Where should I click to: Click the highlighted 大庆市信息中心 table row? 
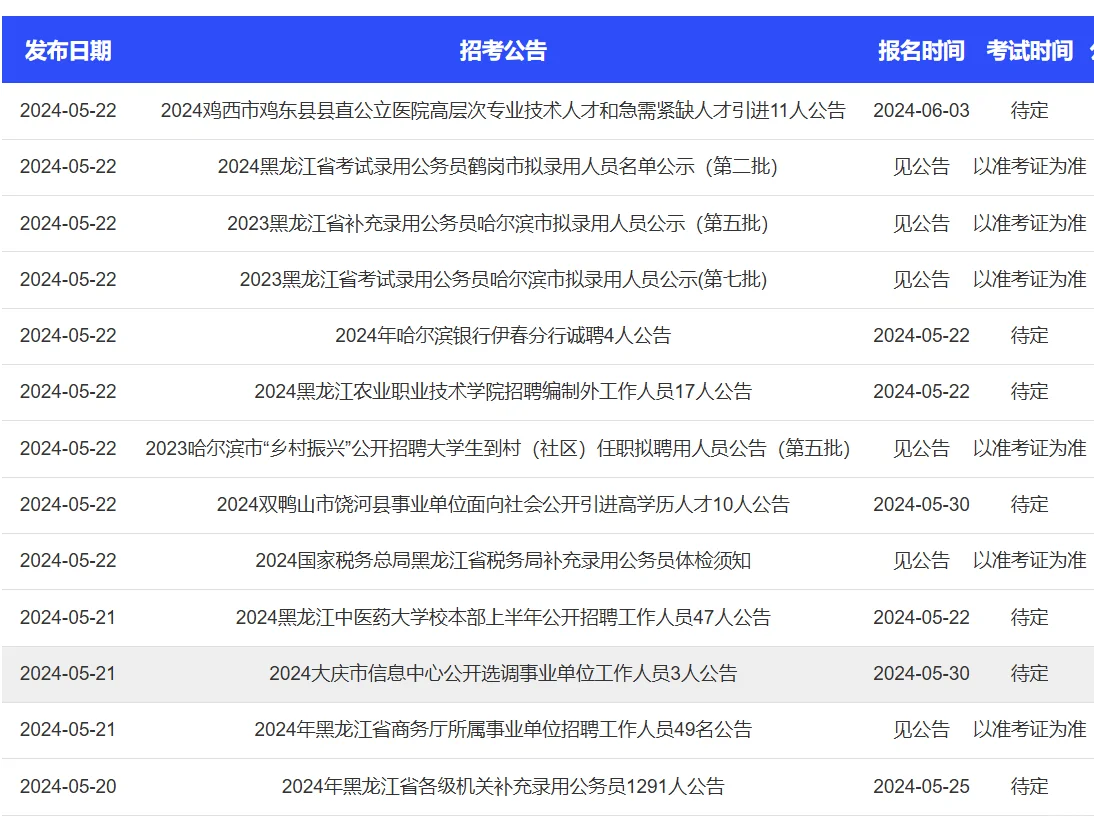pos(547,673)
